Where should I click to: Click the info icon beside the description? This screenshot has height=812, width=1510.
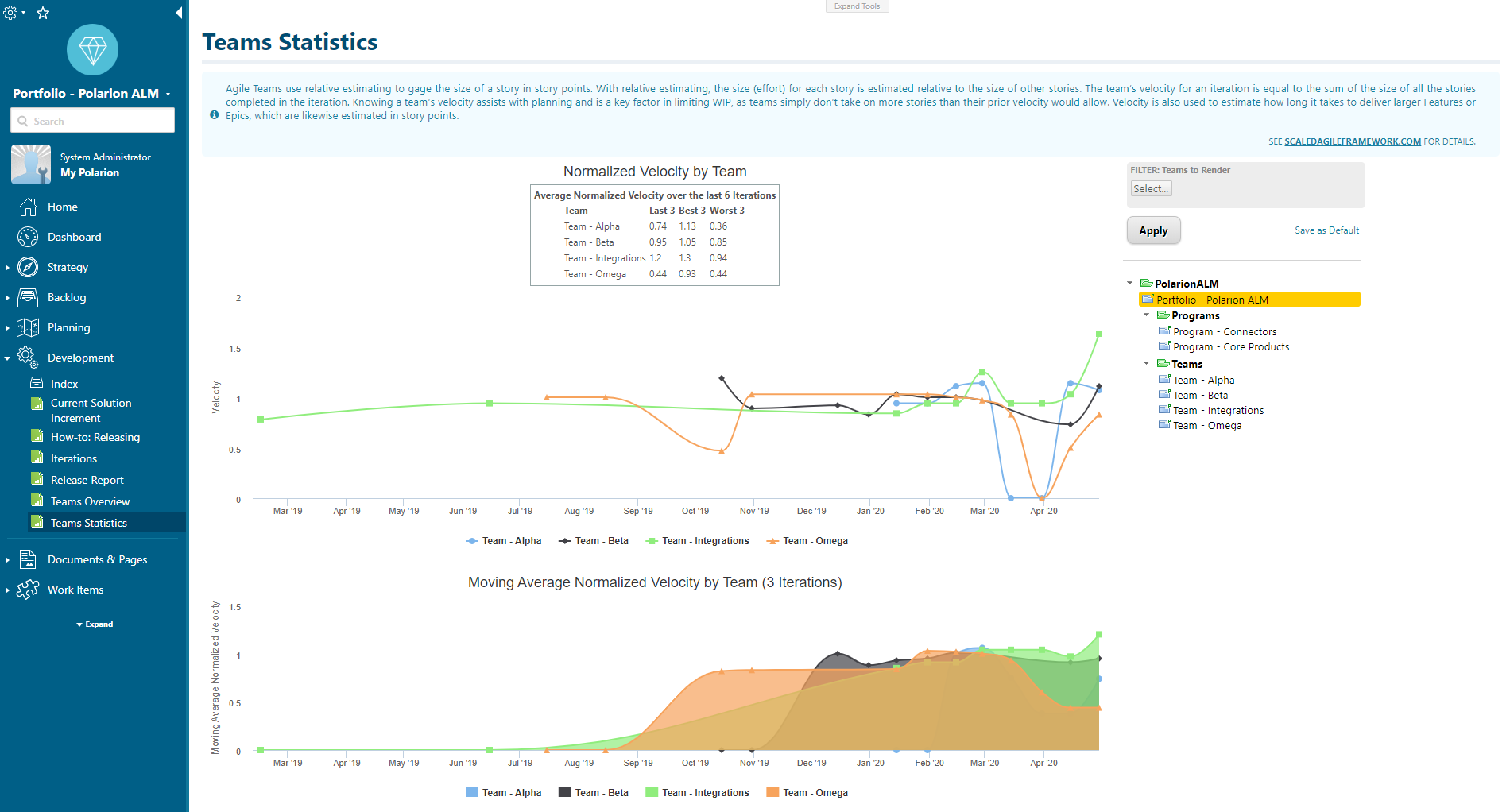click(x=215, y=115)
